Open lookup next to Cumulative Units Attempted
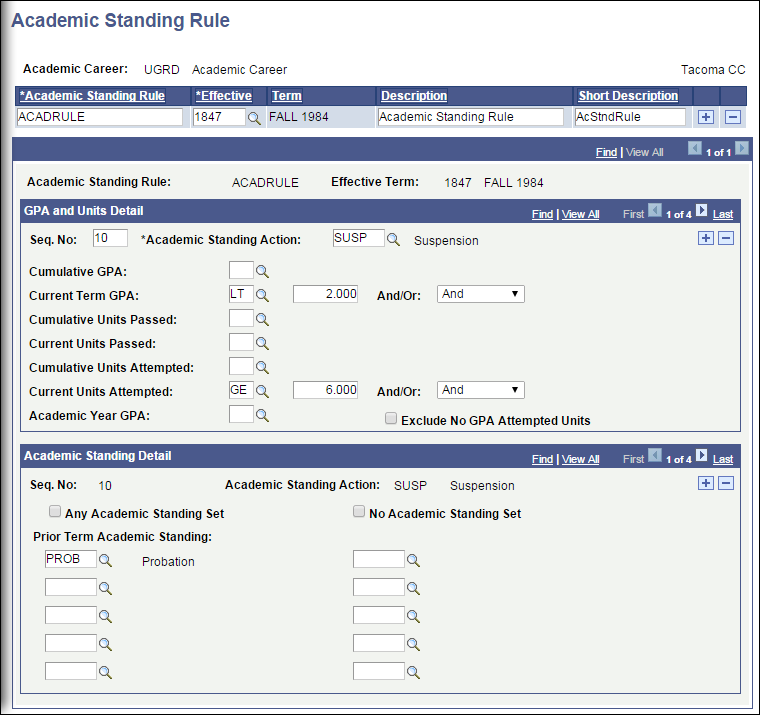760x715 pixels. point(262,367)
